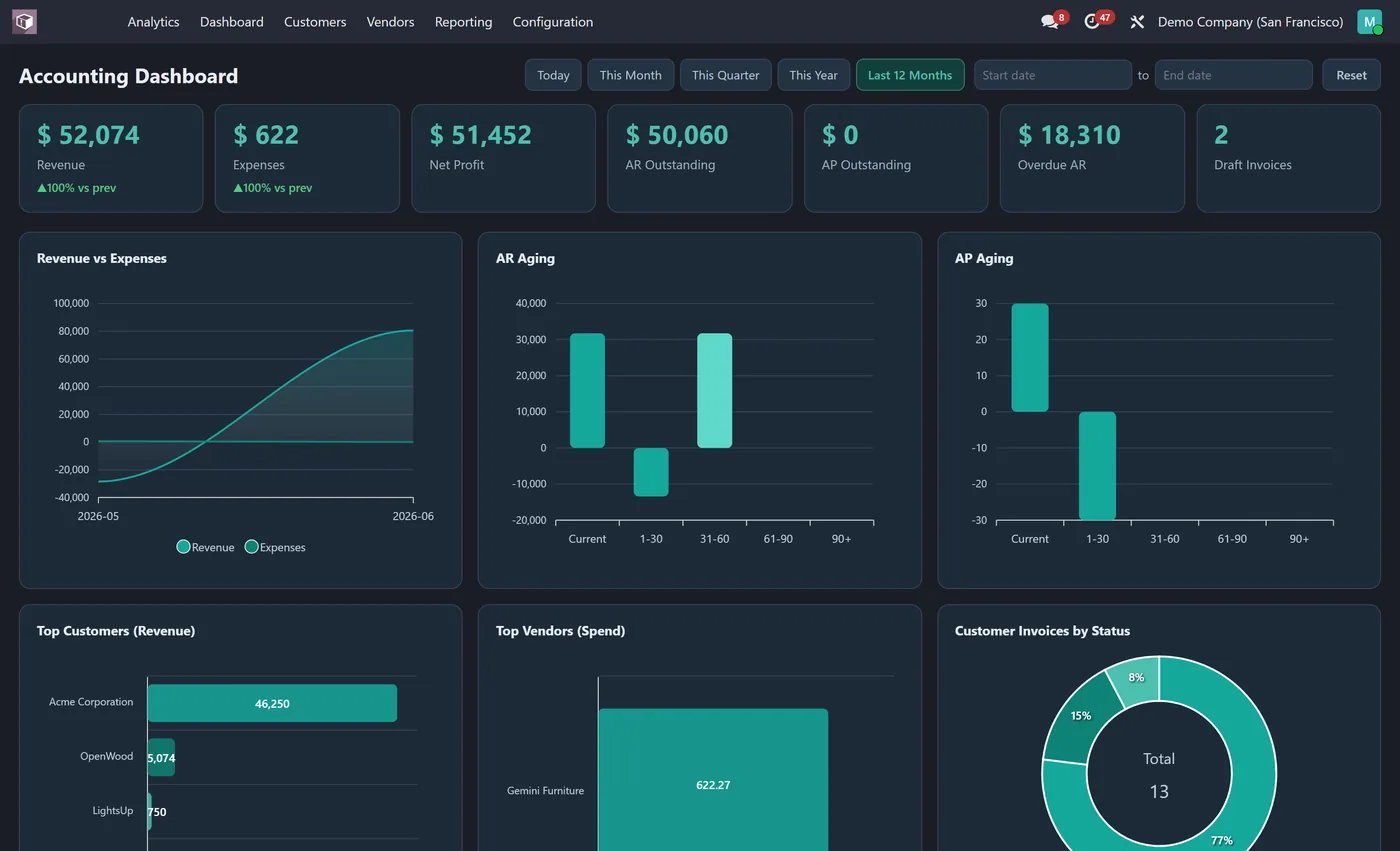Image resolution: width=1400 pixels, height=851 pixels.
Task: Open the Dashboard menu
Action: click(x=231, y=21)
